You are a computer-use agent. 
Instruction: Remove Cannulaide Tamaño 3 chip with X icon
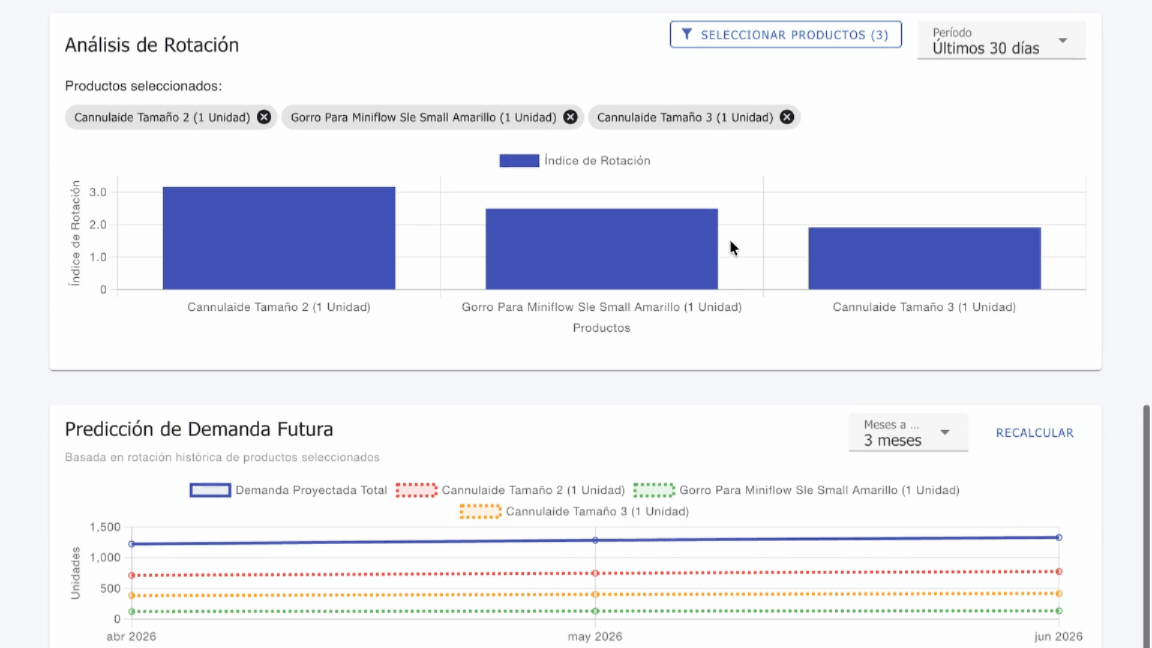(x=787, y=117)
